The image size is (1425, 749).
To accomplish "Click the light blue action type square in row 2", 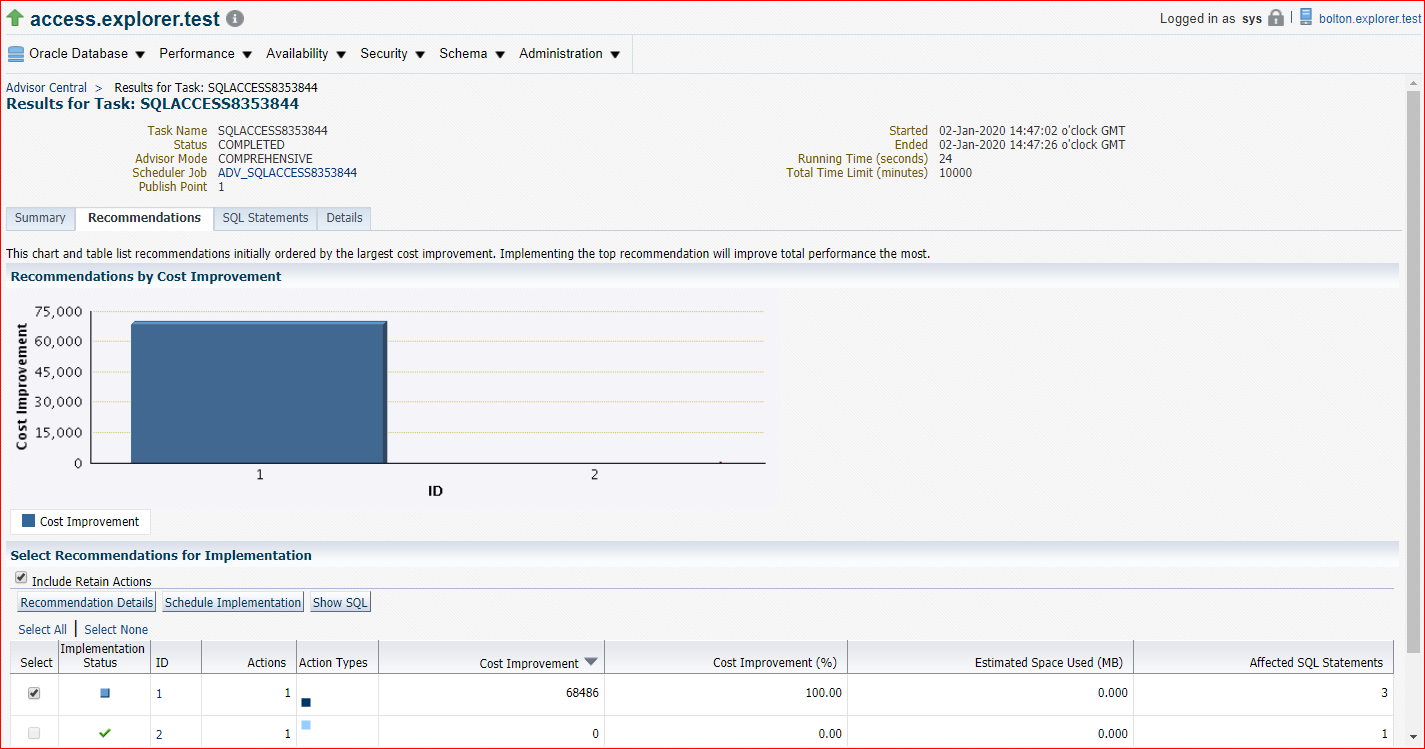I will click(306, 725).
